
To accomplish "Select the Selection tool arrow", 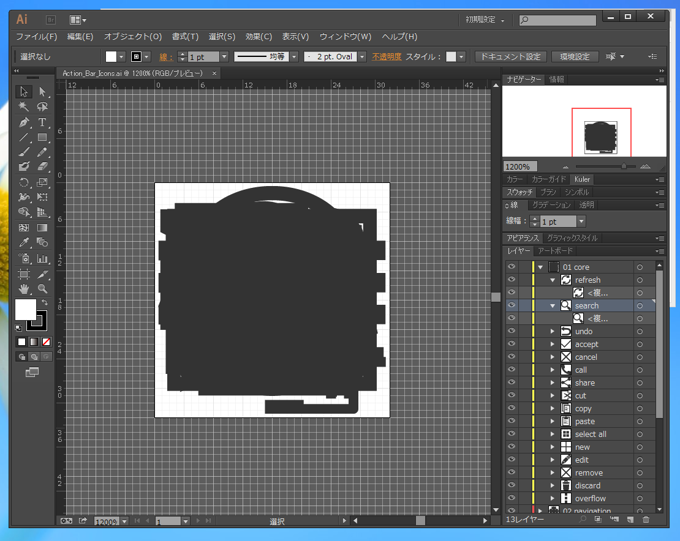I will click(23, 92).
